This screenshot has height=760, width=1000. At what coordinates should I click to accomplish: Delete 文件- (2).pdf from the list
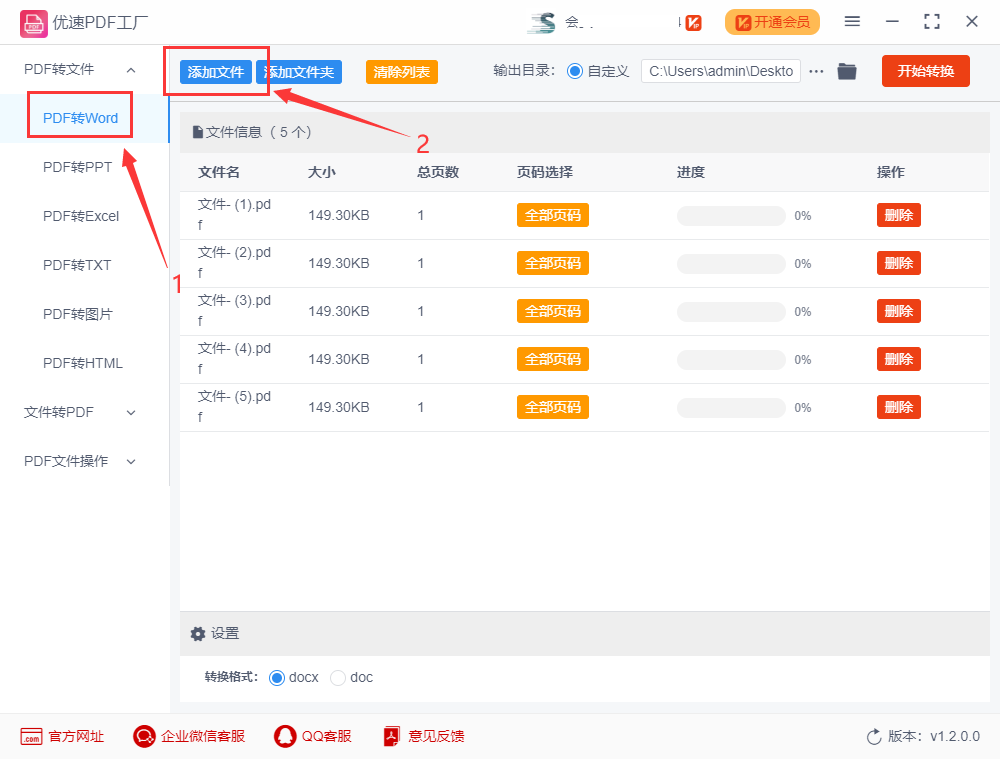tap(899, 263)
